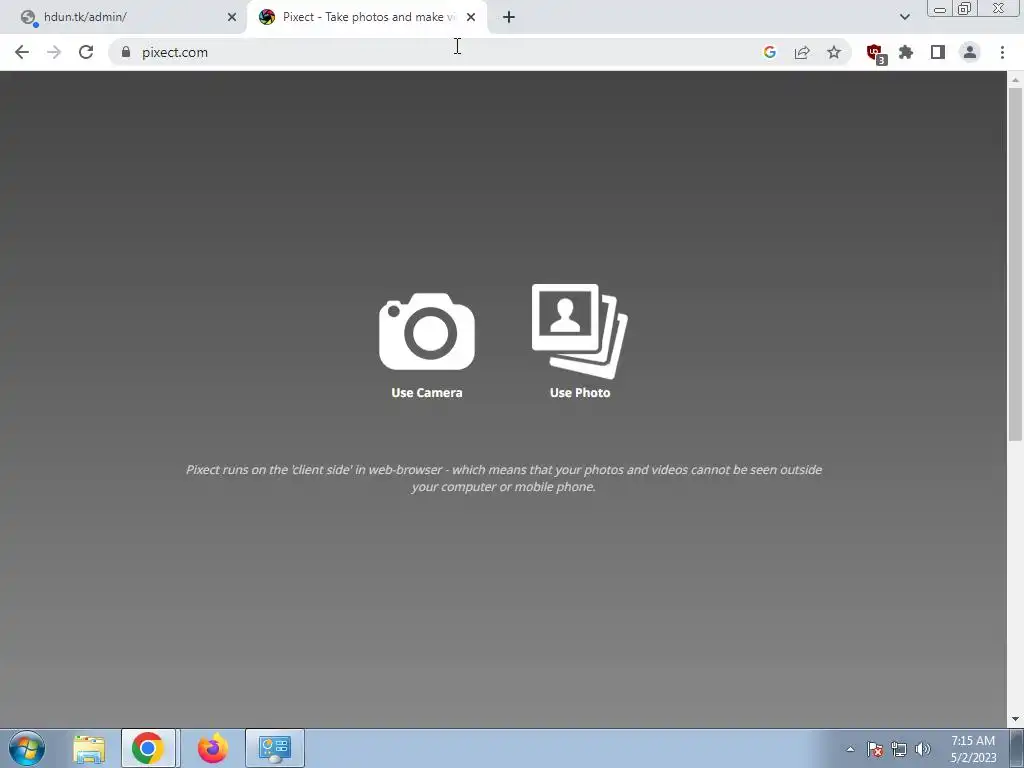Screen dimensions: 1024x768
Task: Click the Use Camera icon
Action: pyautogui.click(x=426, y=331)
